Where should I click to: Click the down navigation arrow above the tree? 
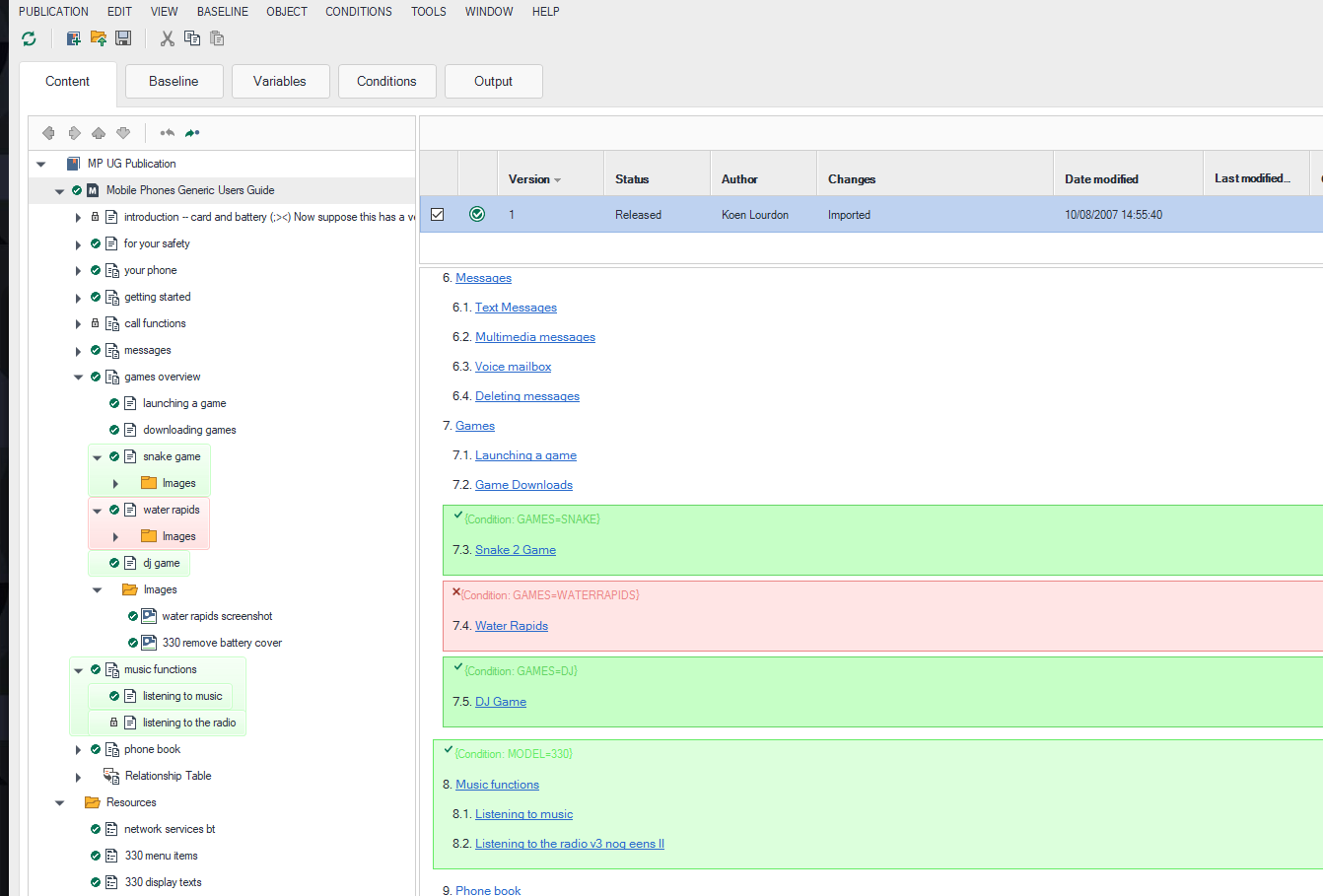click(x=122, y=132)
